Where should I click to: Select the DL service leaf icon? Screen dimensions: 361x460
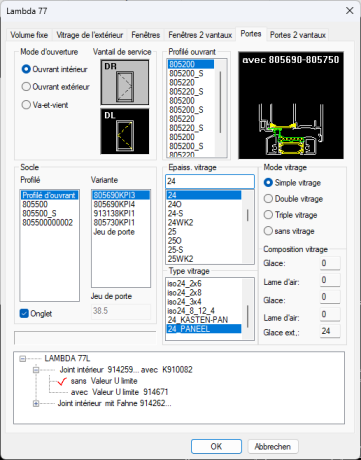pyautogui.click(x=125, y=131)
